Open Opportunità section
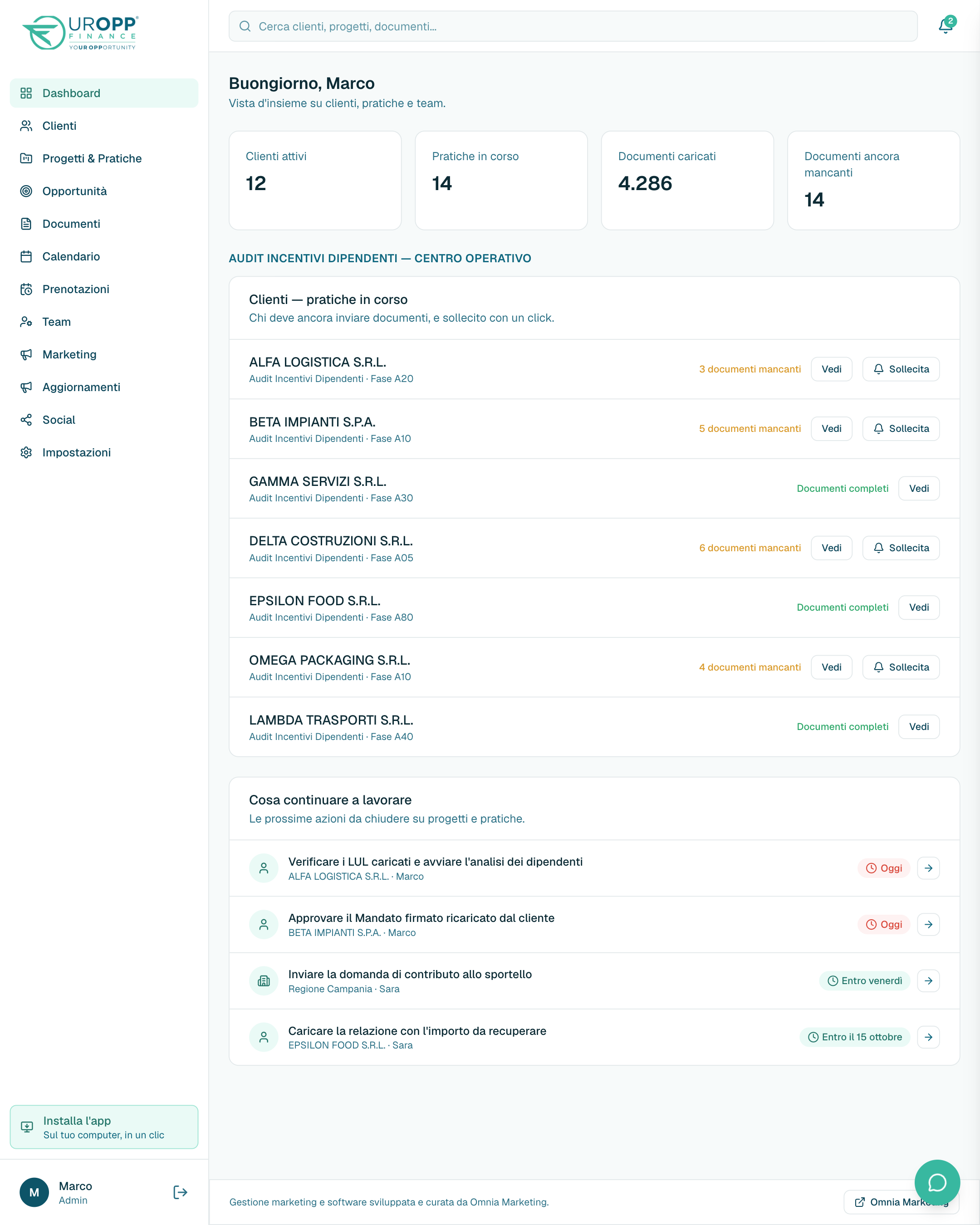 click(x=104, y=191)
